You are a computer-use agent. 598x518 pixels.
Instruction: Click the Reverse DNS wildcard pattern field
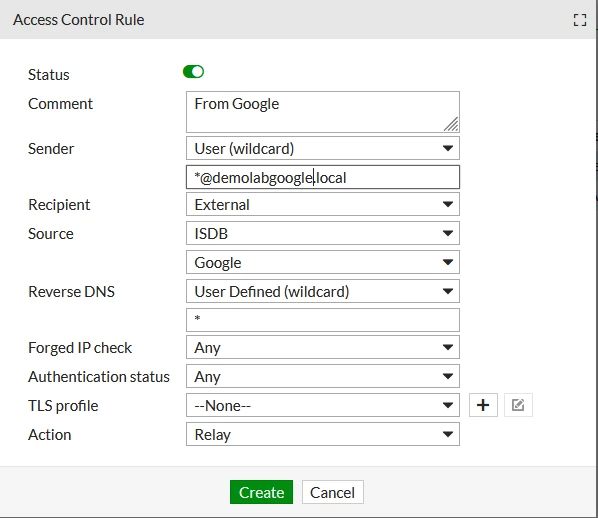[323, 320]
